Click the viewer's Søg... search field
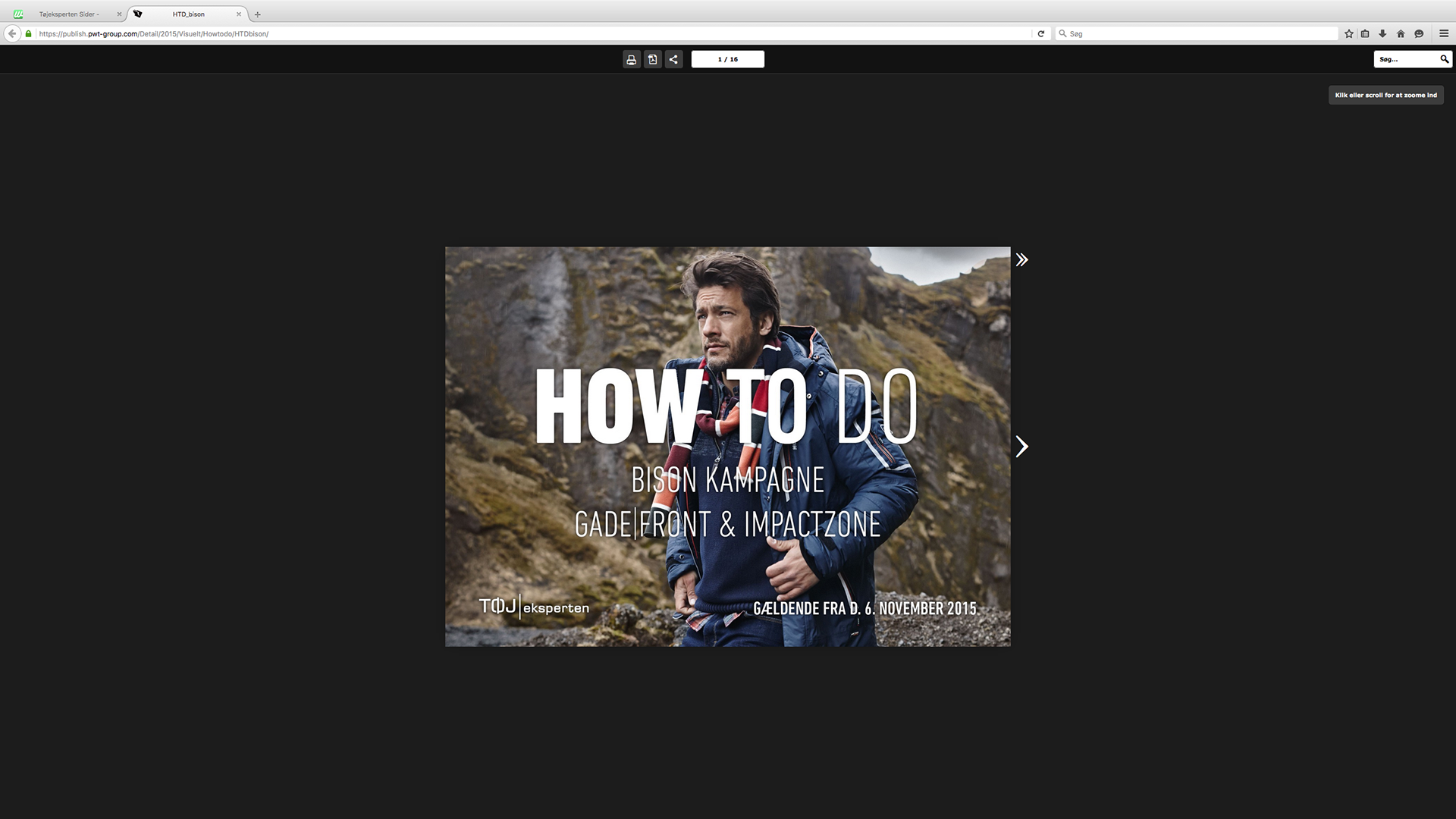 click(1407, 59)
